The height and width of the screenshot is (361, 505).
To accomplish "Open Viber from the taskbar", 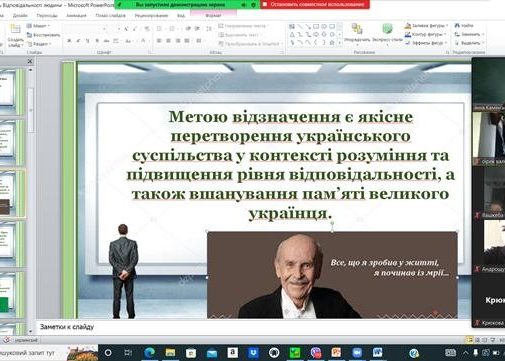I will tap(316, 352).
